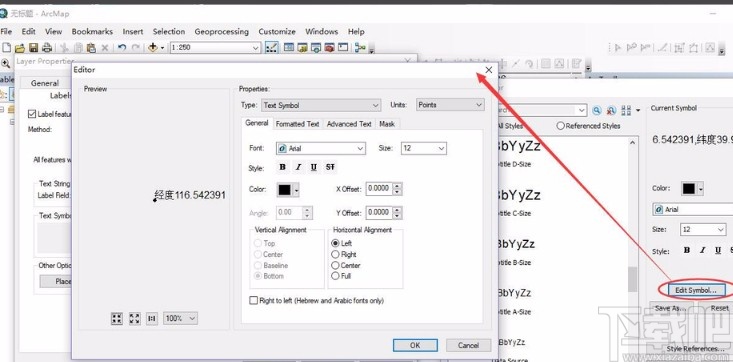Viewport: 733px width, 362px height.
Task: Open the Bookmarks menu
Action: tap(92, 31)
